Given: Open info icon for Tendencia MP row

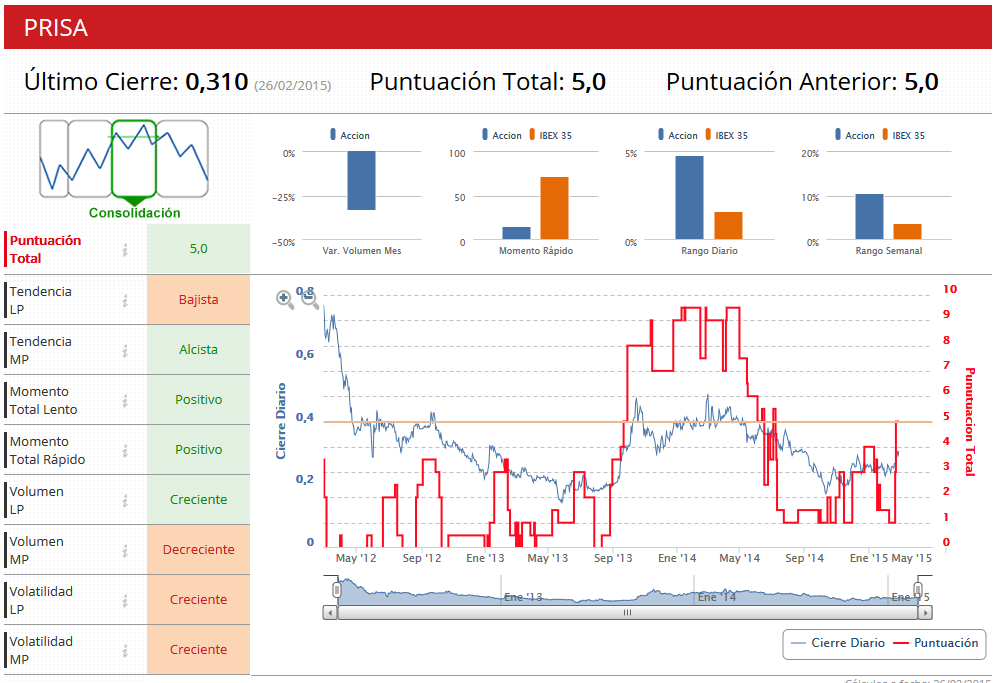Looking at the screenshot, I should [x=125, y=351].
